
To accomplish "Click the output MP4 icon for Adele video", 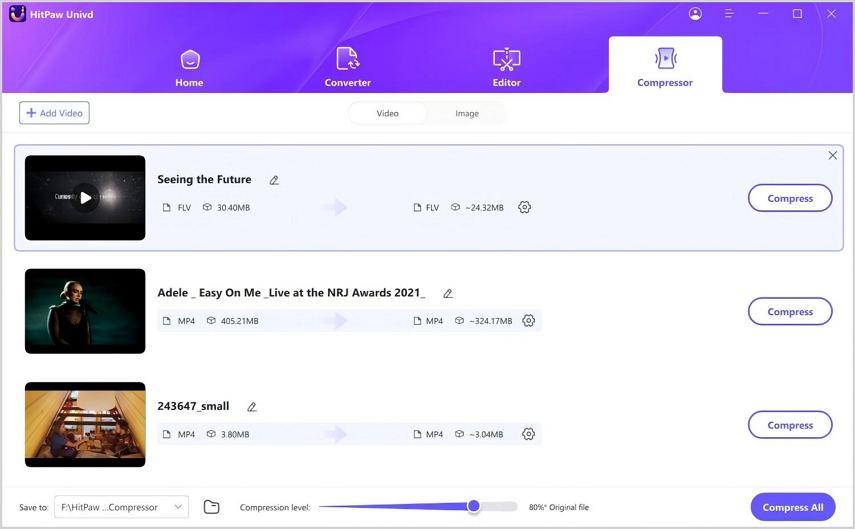I will 417,321.
